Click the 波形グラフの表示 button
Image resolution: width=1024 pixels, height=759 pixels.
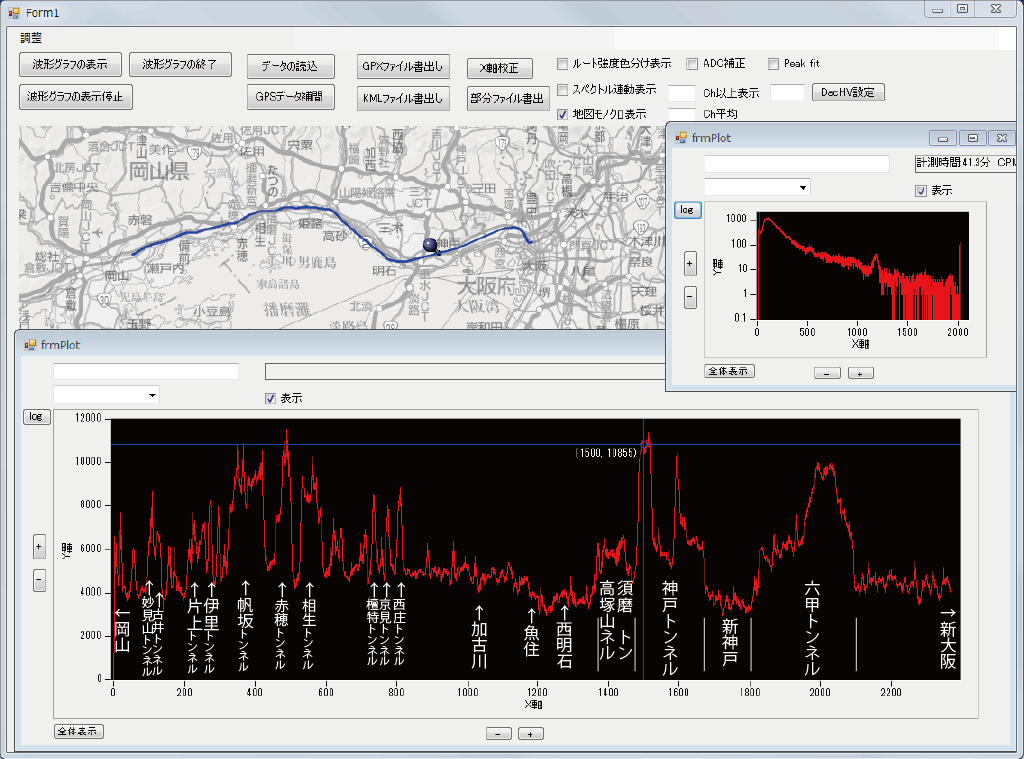[70, 65]
